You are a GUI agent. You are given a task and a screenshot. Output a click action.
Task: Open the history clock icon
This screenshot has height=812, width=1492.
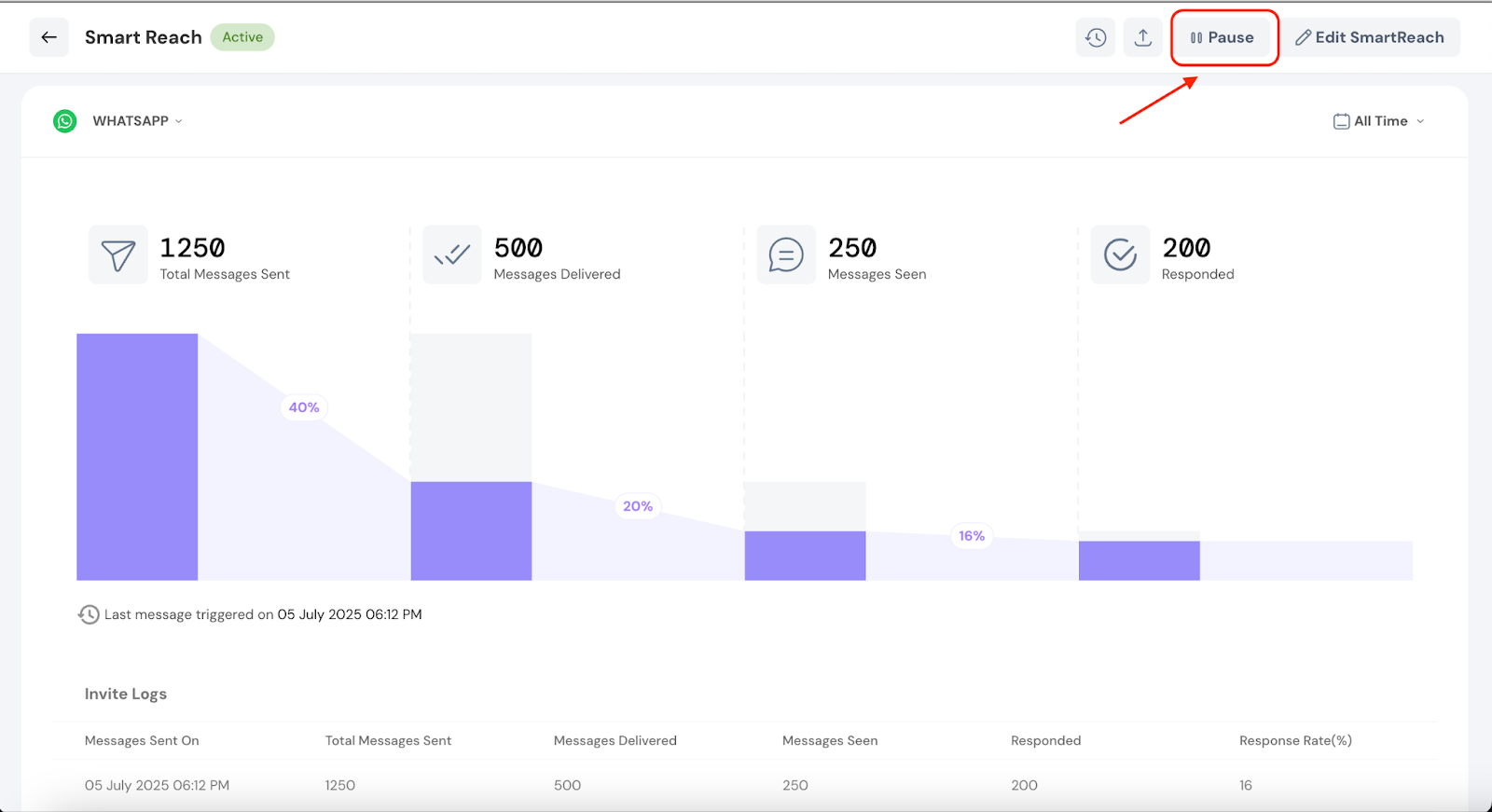(1096, 37)
